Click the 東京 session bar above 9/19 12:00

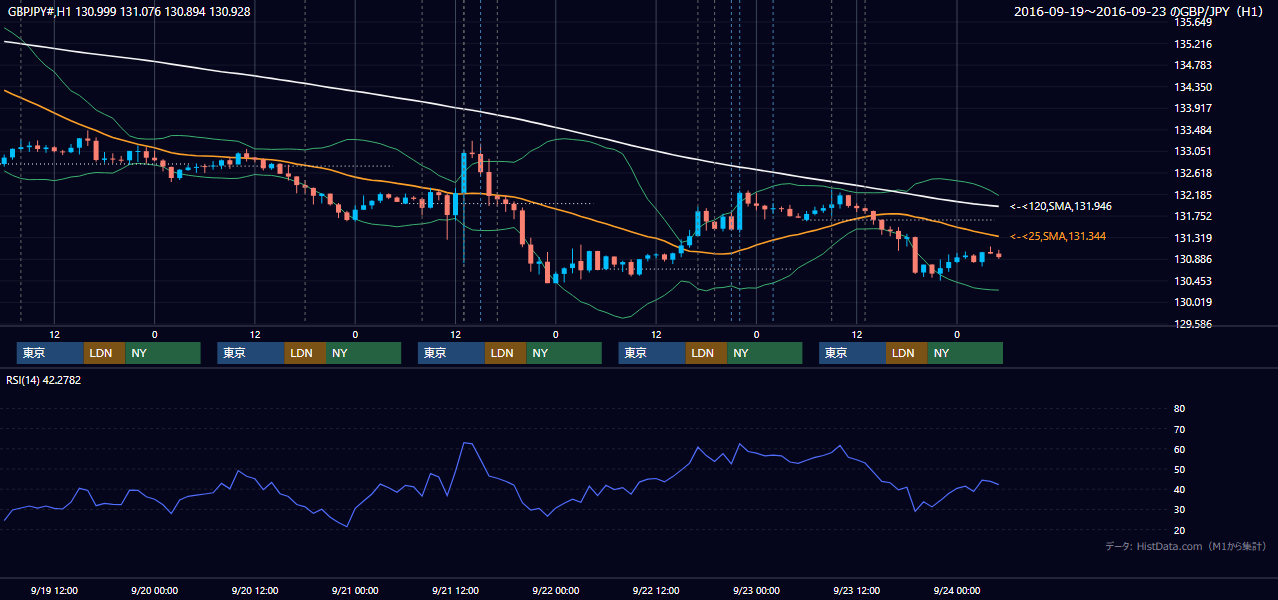(x=50, y=353)
